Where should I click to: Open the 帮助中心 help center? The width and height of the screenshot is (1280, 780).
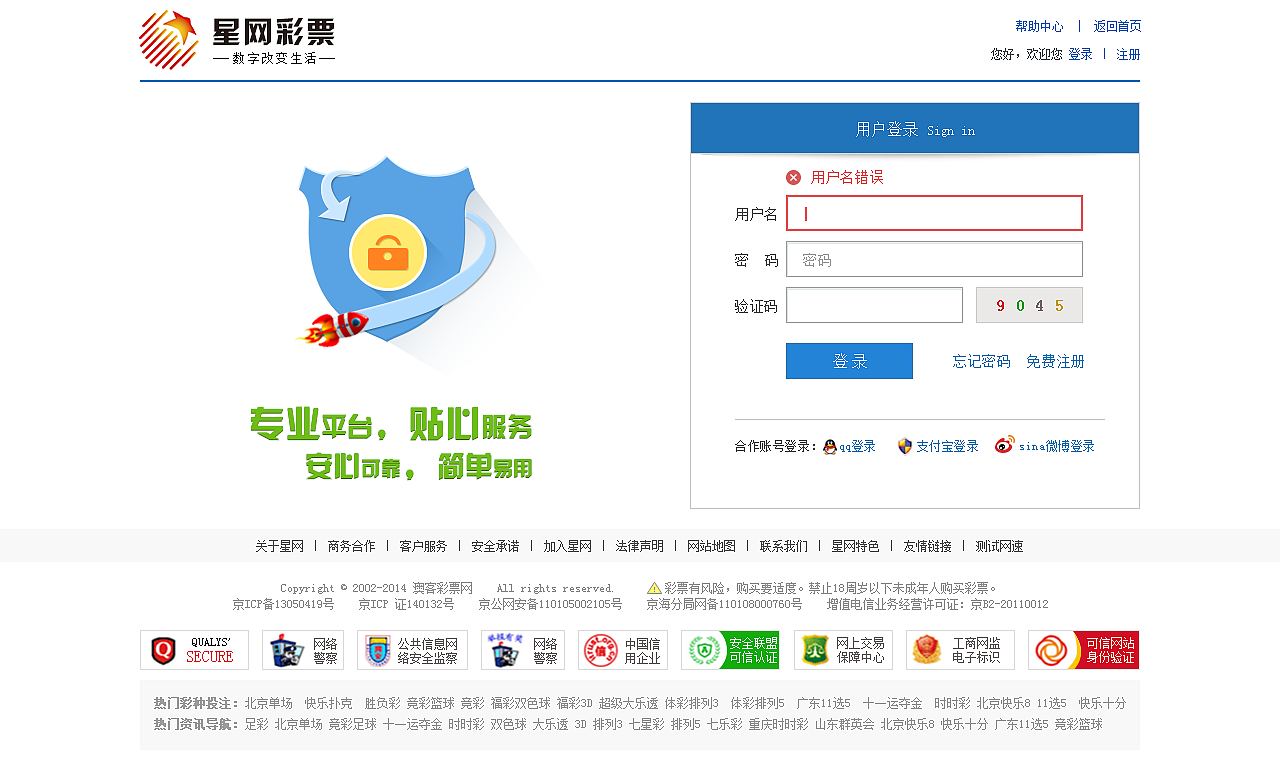1040,25
